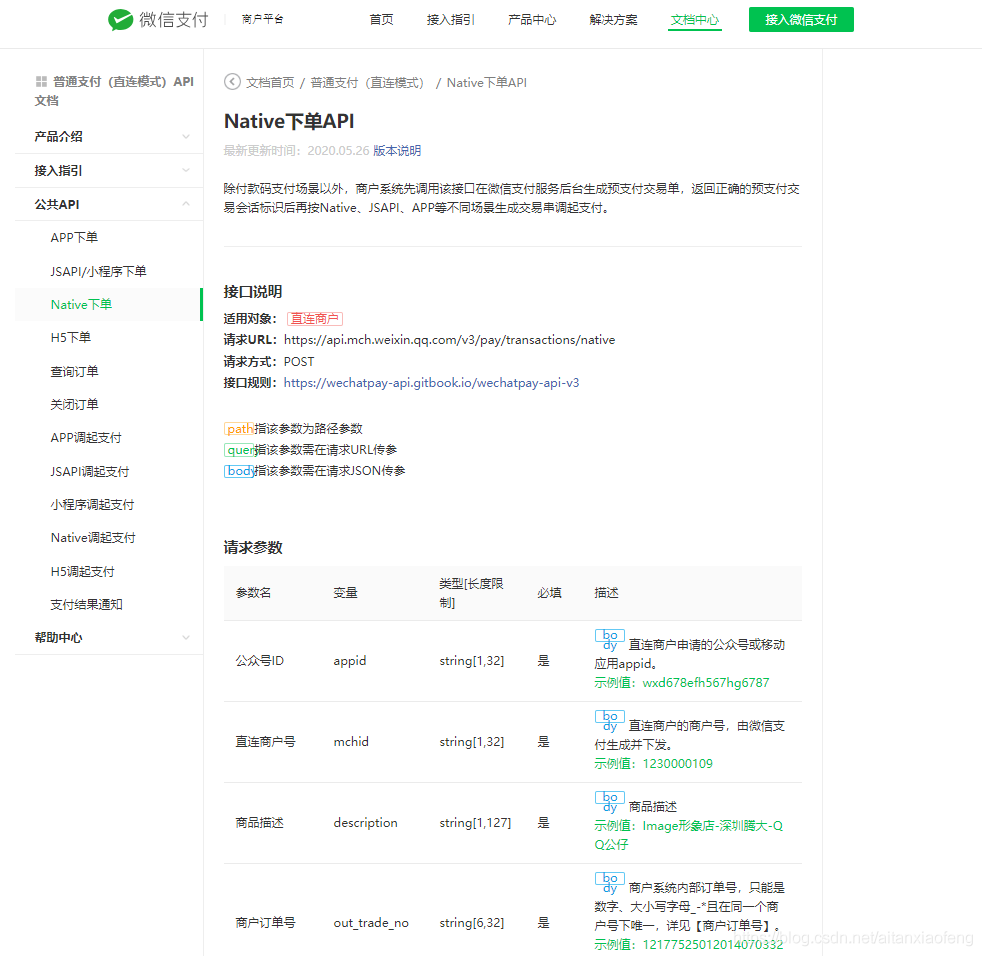982x956 pixels.
Task: Click the body parameter tag
Action: pos(237,470)
